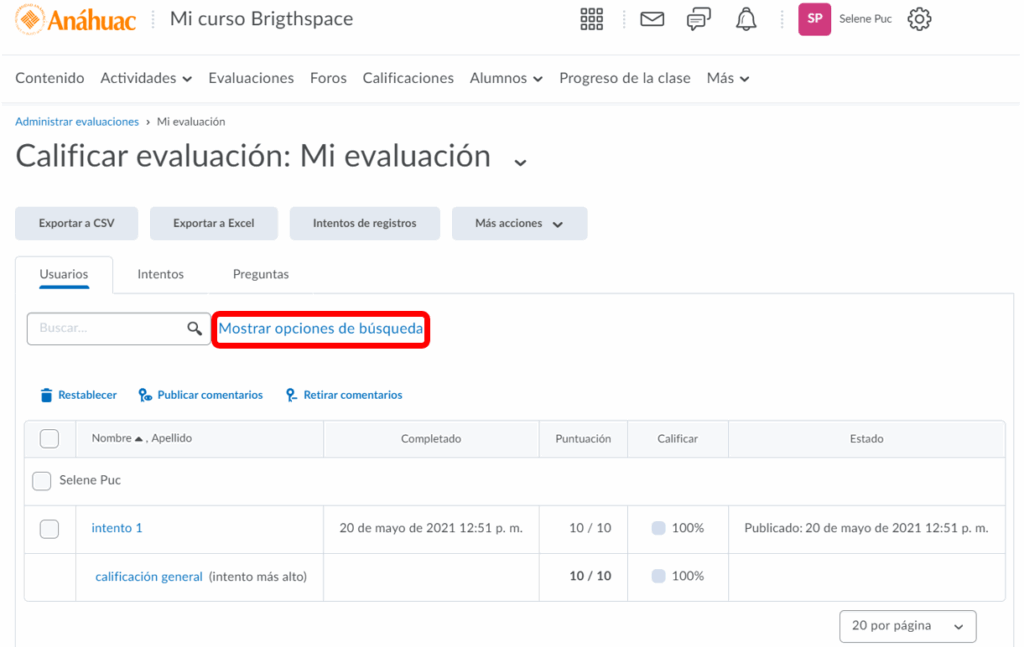Open the notifications bell icon

click(x=746, y=19)
